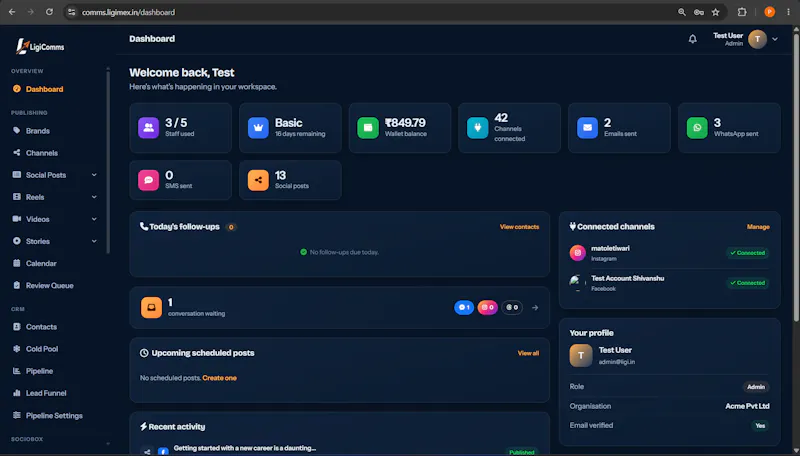Image resolution: width=800 pixels, height=456 pixels.
Task: Click the browser address bar
Action: [x=367, y=12]
